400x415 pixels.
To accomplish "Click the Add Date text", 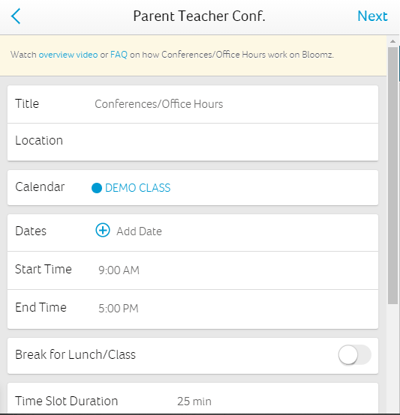I will (139, 231).
